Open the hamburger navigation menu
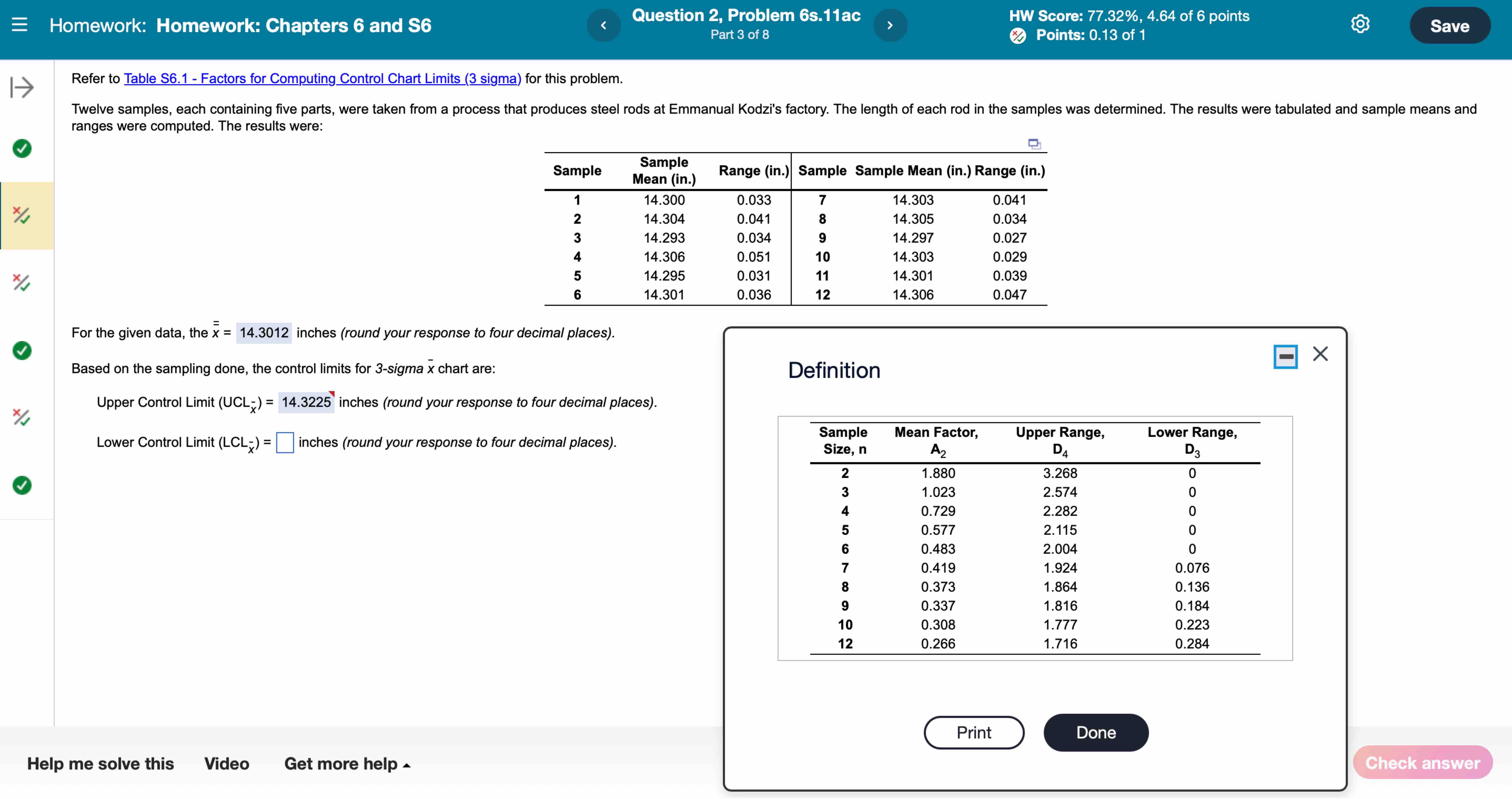The height and width of the screenshot is (799, 1512). (21, 25)
